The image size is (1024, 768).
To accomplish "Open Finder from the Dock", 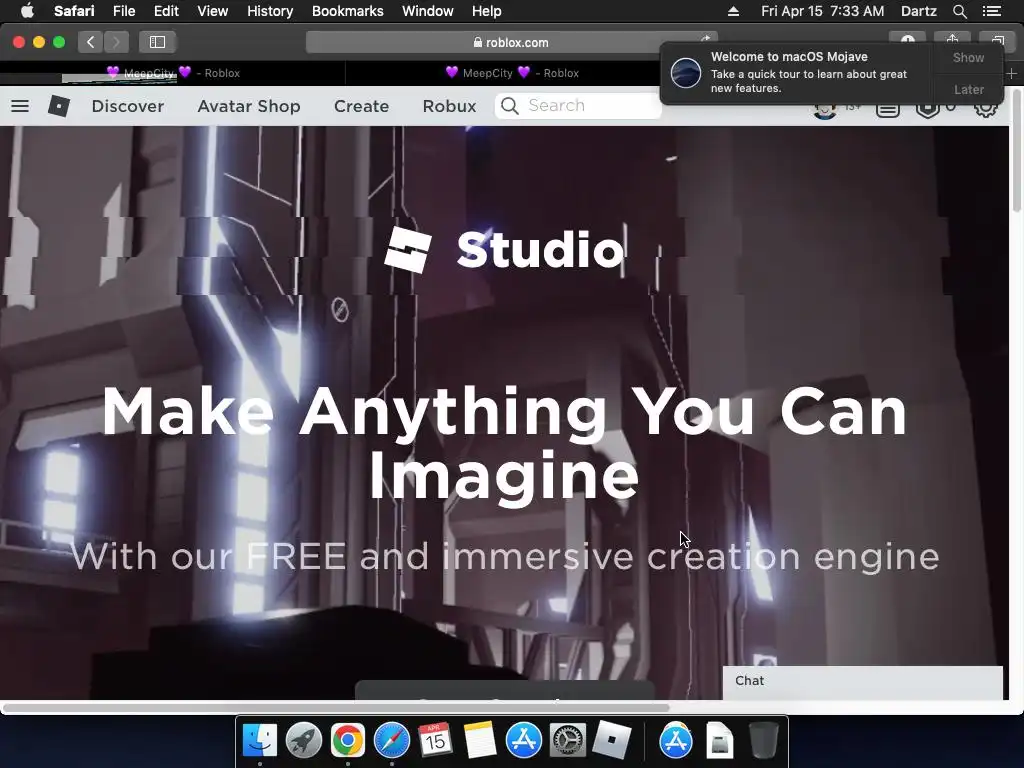I will pos(260,741).
